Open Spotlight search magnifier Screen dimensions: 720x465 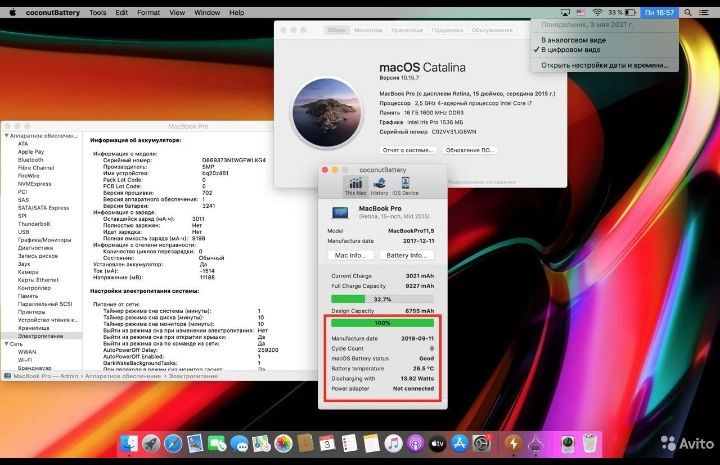coord(688,12)
